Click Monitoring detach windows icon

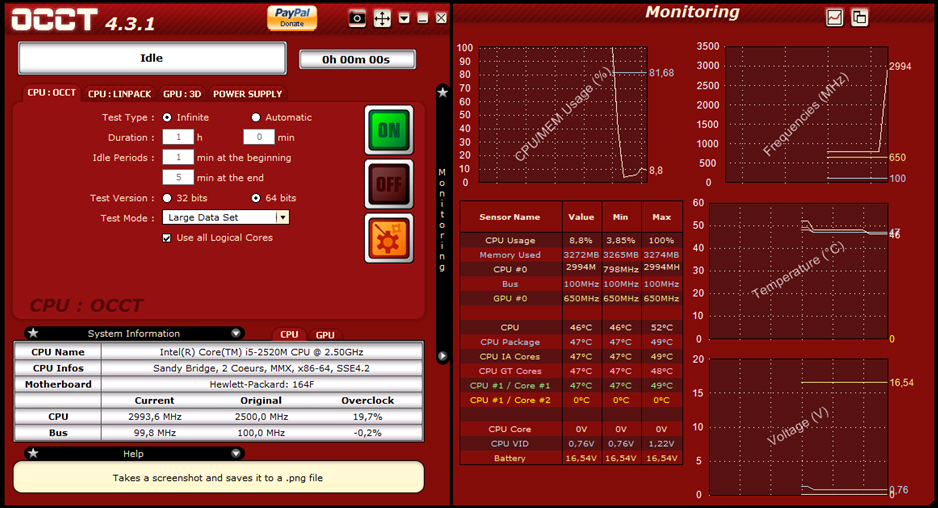coord(860,18)
